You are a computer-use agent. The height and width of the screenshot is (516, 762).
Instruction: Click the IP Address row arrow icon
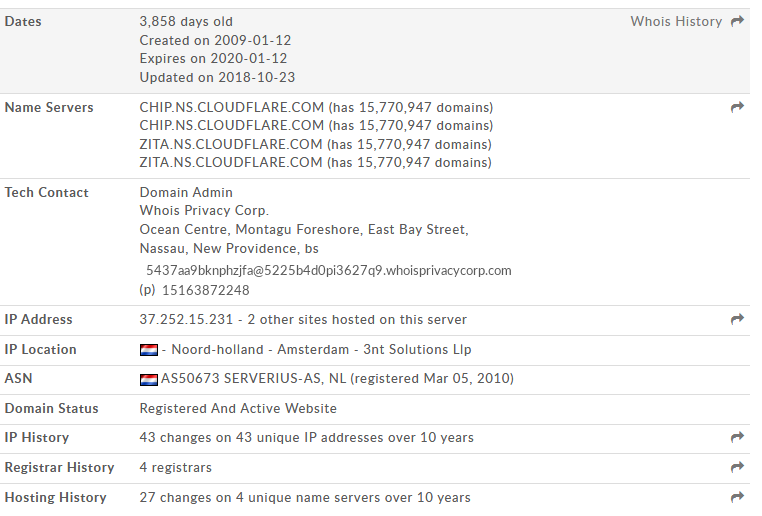pos(737,319)
